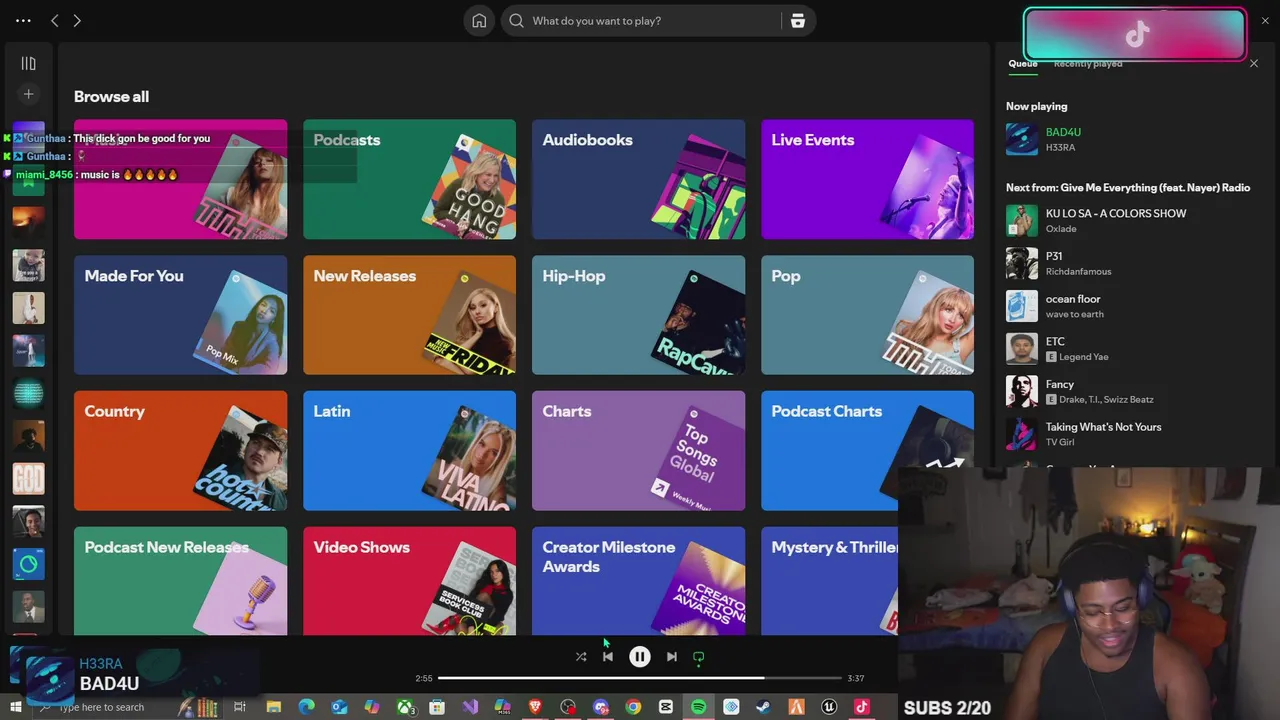Screen dimensions: 1280x720
Task: Pause the current song
Action: click(x=640, y=657)
